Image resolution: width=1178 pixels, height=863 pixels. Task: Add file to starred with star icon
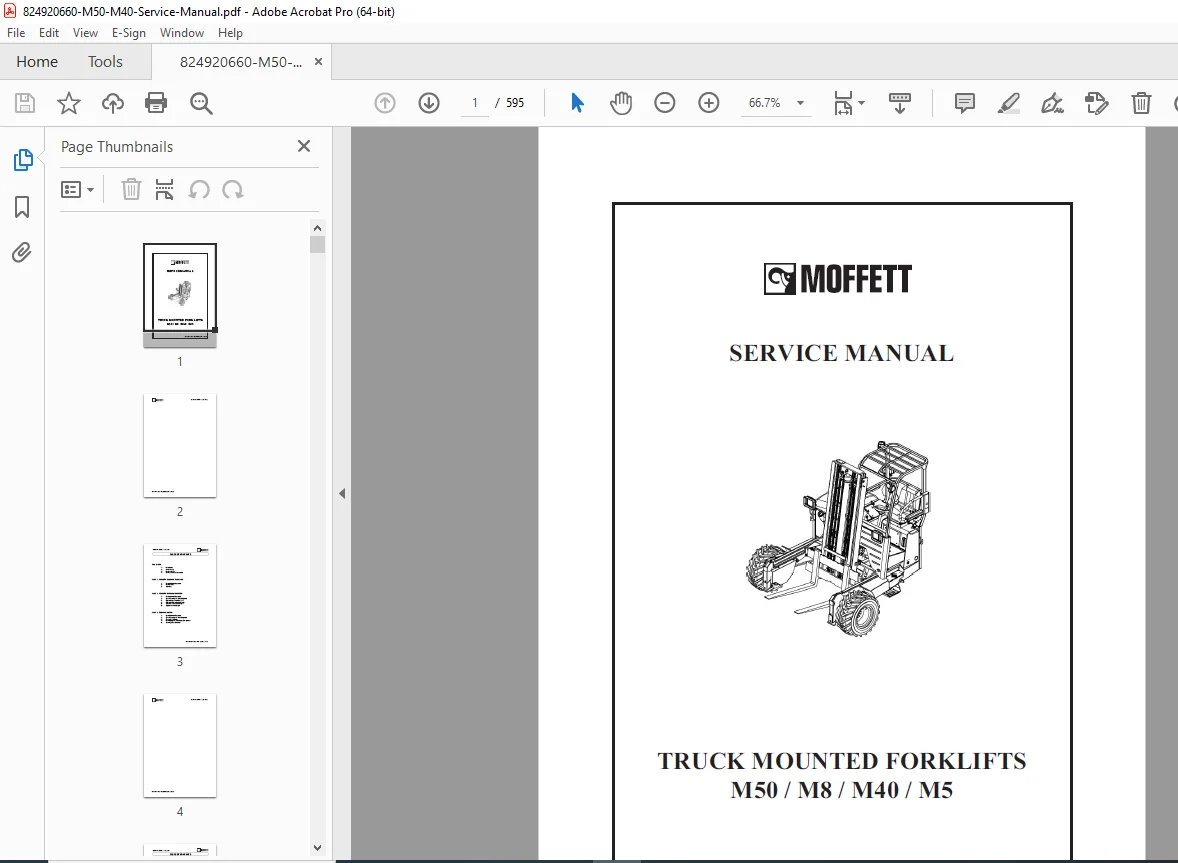click(x=68, y=103)
